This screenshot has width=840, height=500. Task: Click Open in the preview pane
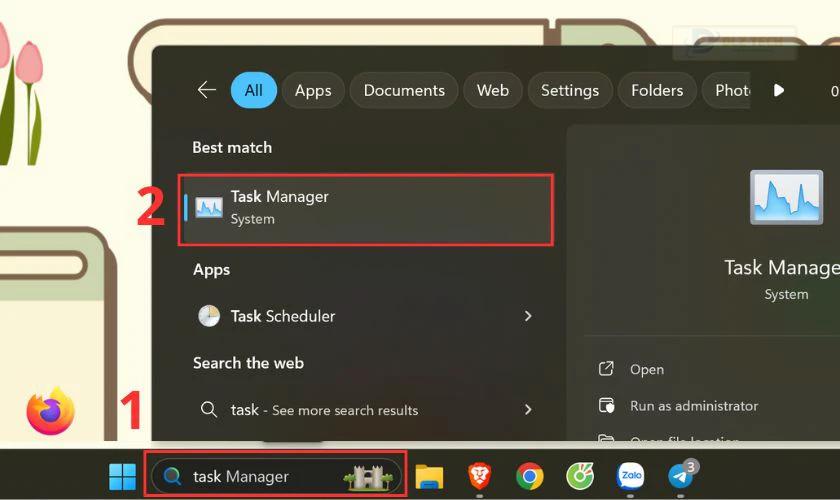pos(647,369)
